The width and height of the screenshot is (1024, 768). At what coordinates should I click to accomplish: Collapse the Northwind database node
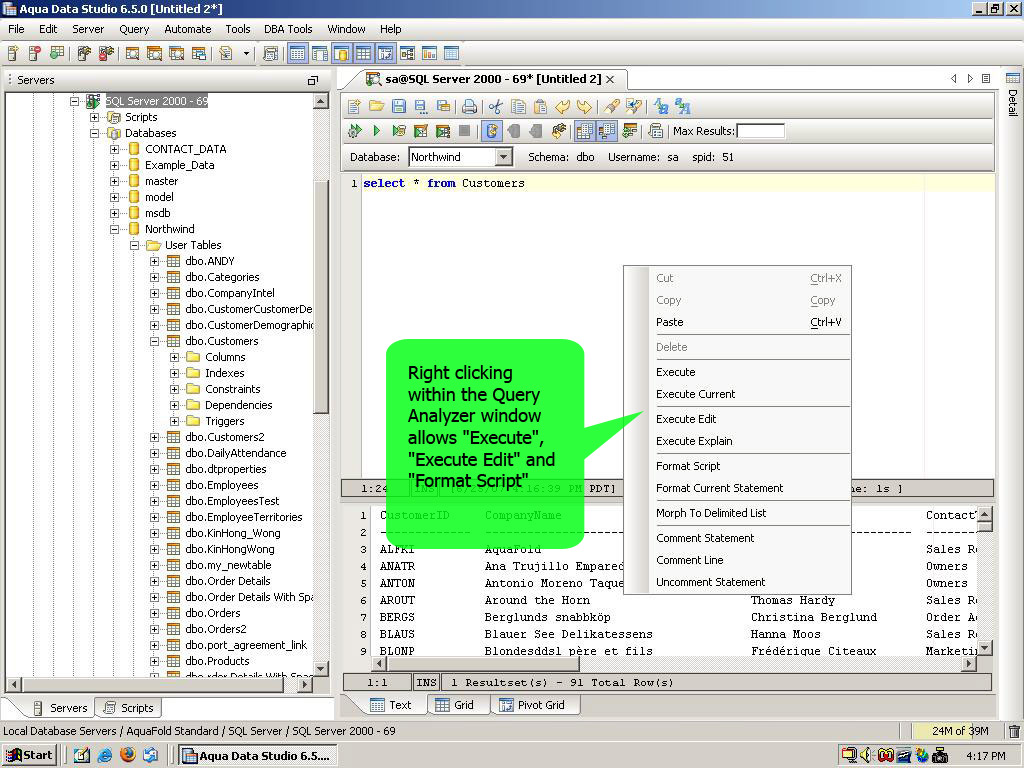coord(114,229)
